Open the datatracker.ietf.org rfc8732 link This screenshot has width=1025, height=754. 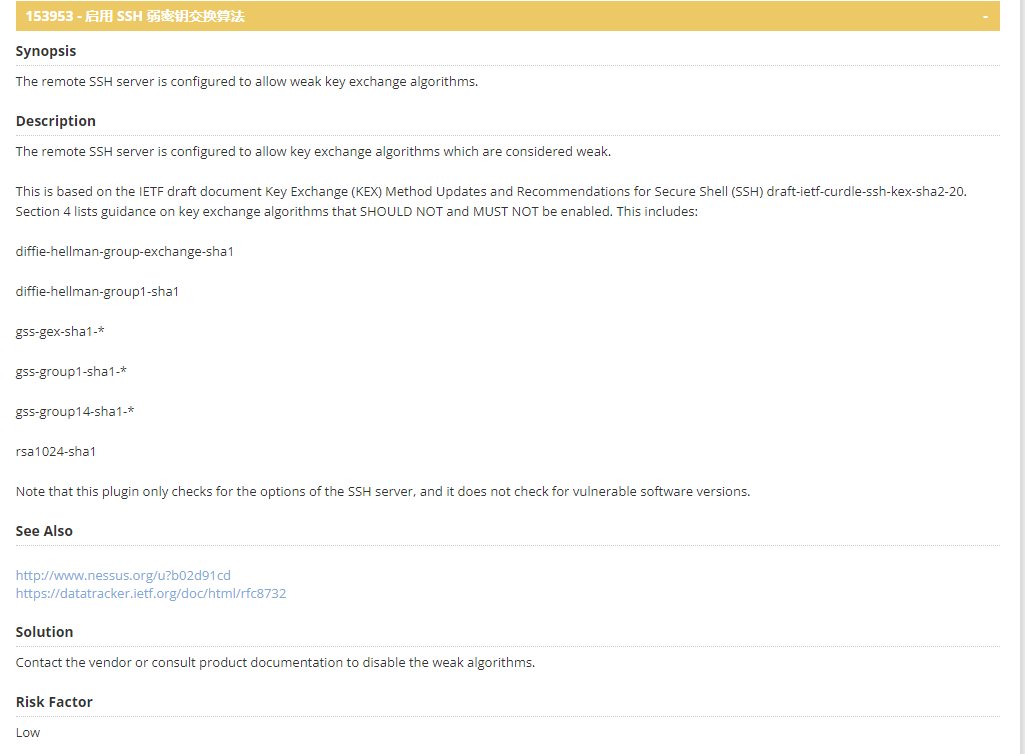pyautogui.click(x=151, y=593)
